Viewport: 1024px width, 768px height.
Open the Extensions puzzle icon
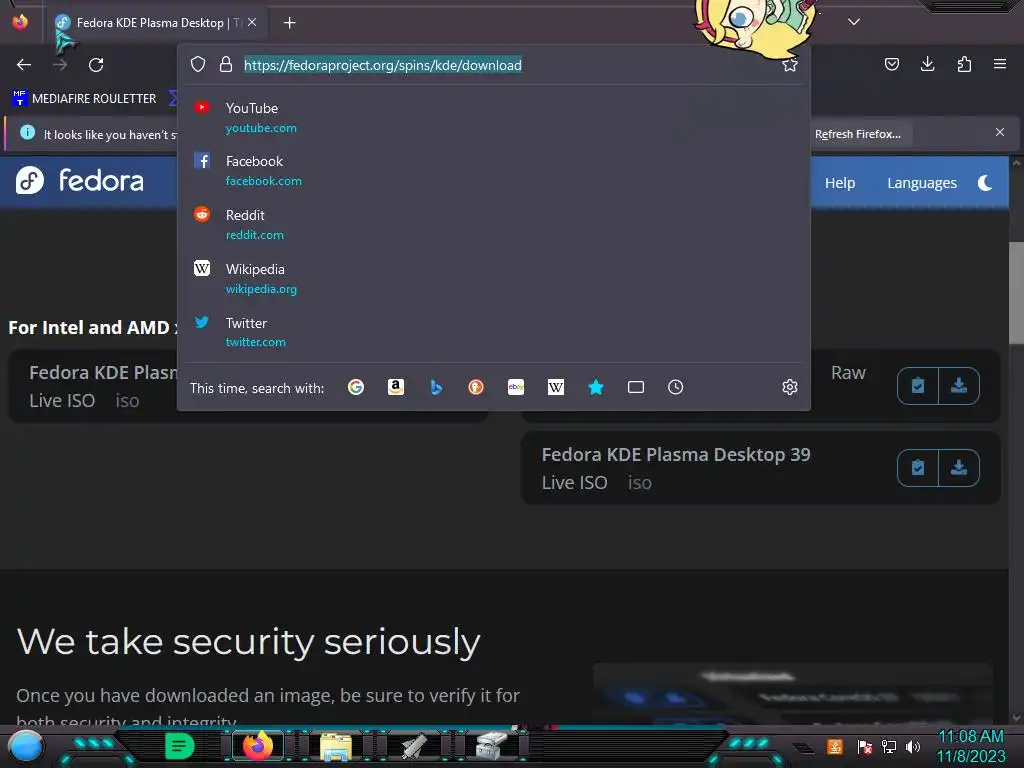[x=964, y=64]
